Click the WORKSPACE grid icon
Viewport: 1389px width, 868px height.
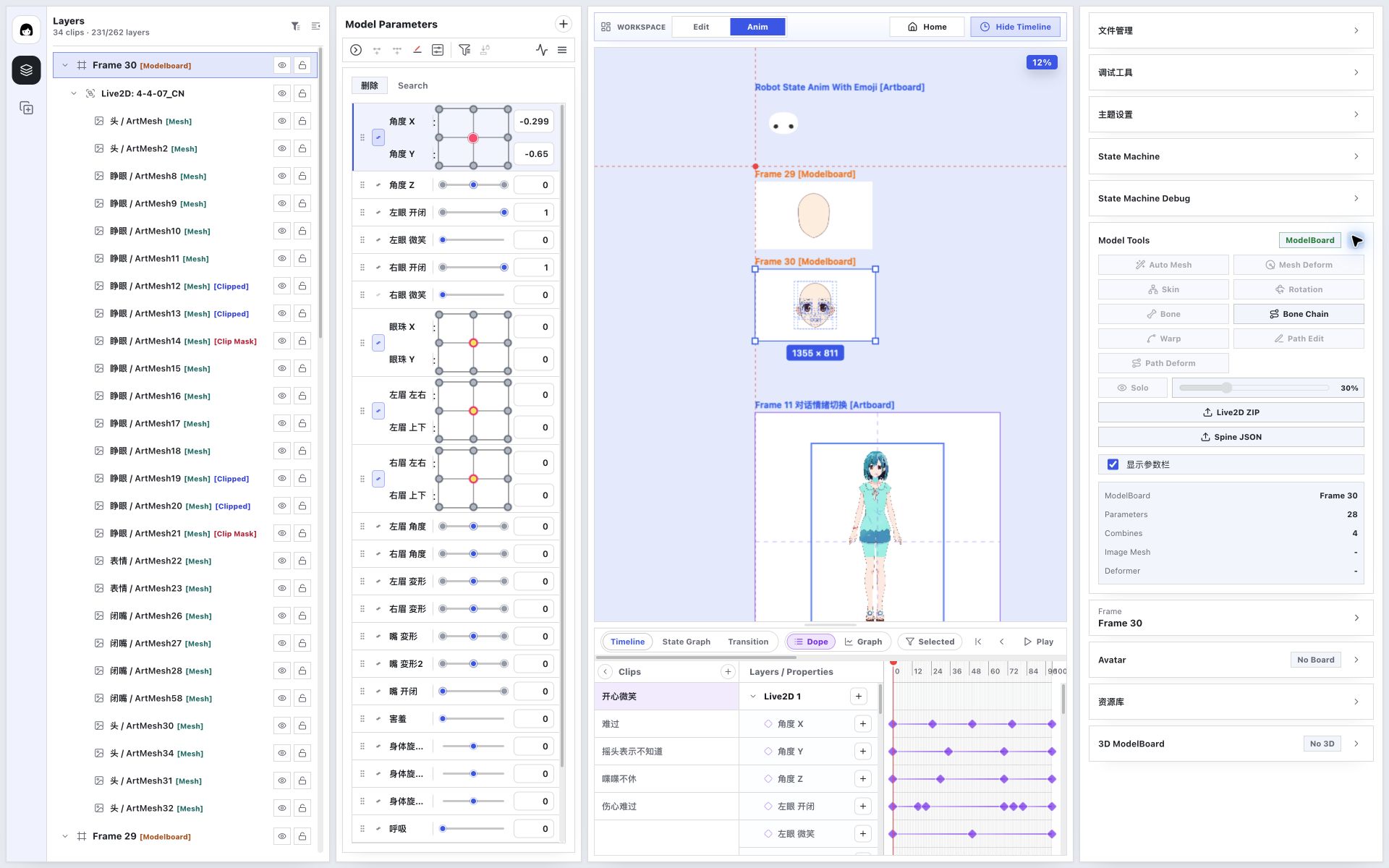click(x=606, y=27)
